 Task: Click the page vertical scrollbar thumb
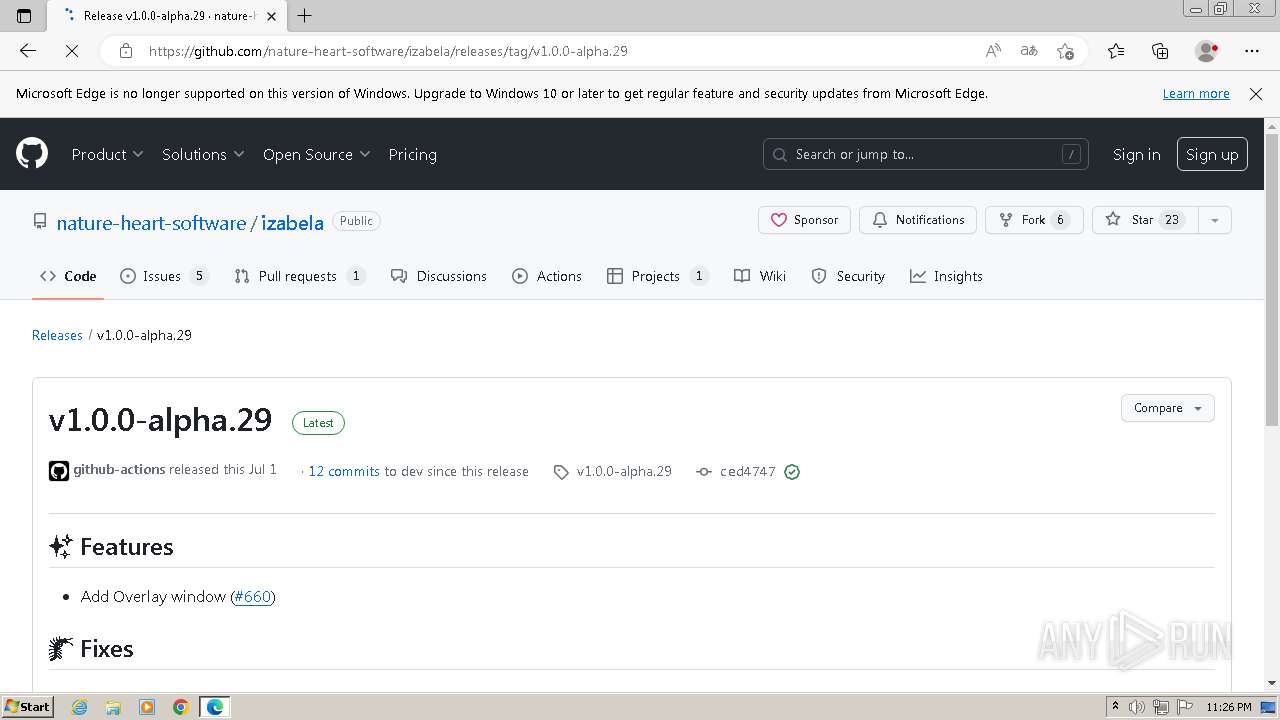1272,280
